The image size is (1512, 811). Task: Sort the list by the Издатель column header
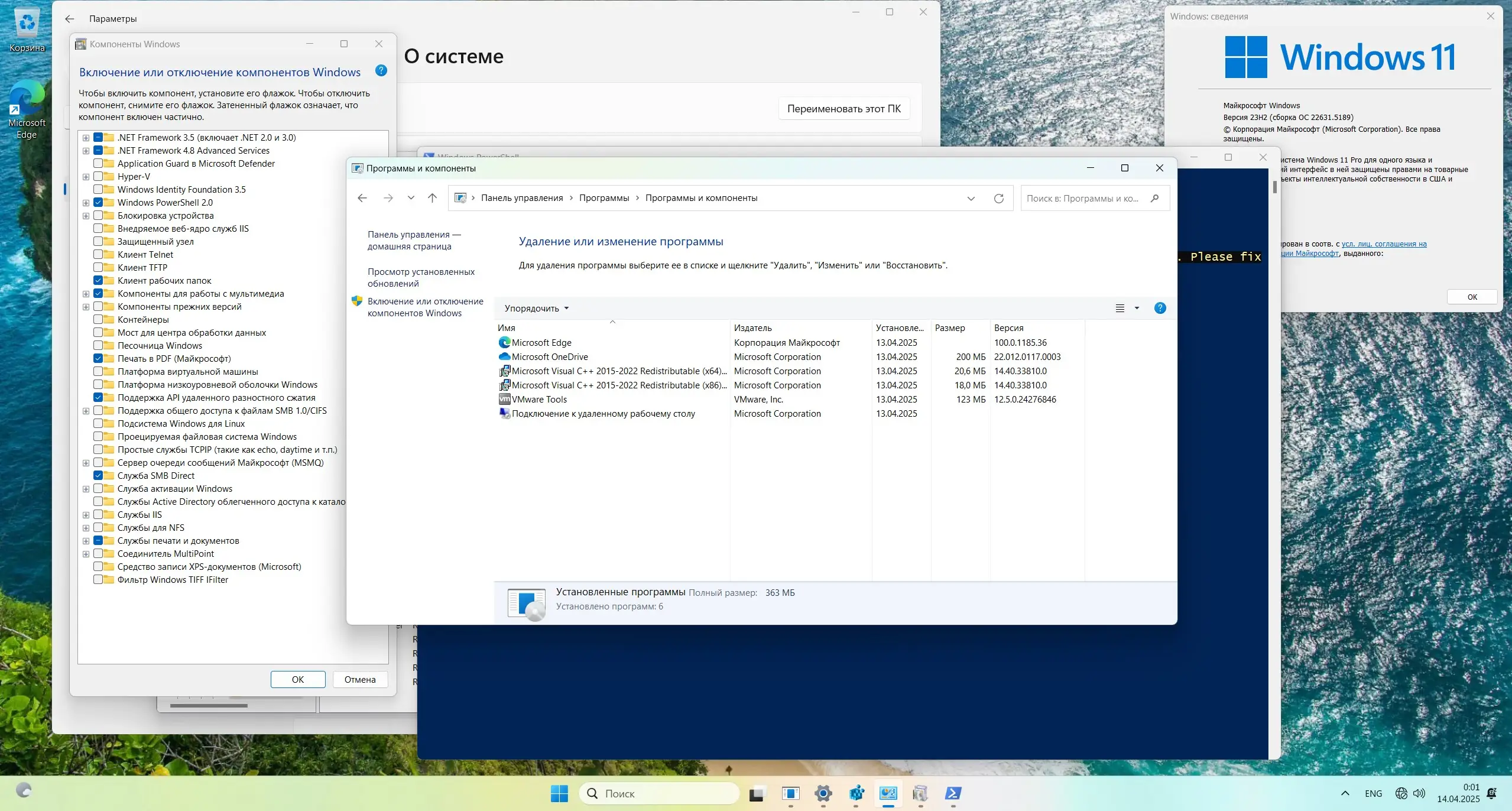[752, 328]
